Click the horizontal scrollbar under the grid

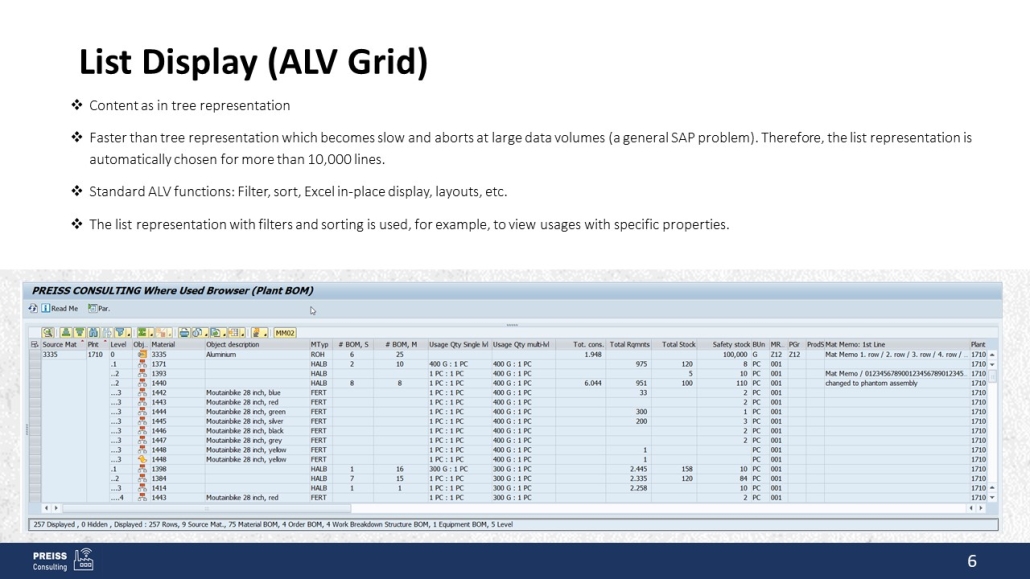[x=500, y=508]
